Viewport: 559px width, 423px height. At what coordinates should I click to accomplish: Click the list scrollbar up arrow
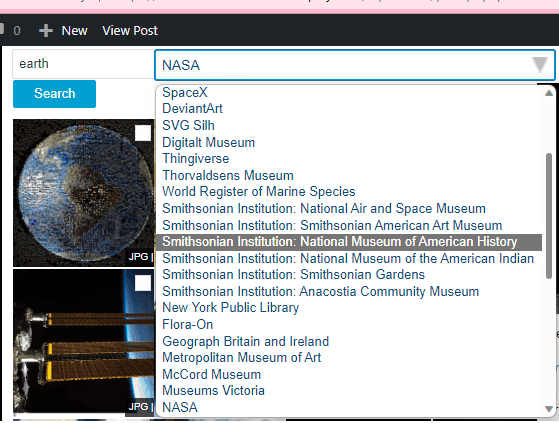(x=549, y=93)
